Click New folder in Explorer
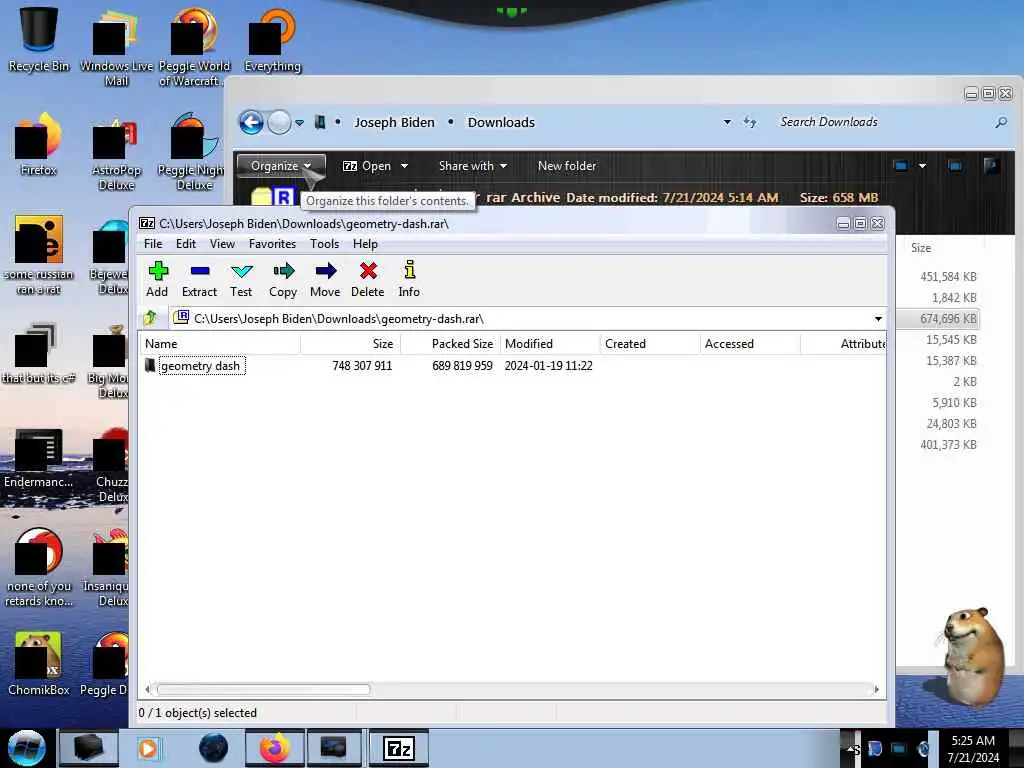This screenshot has height=768, width=1024. tap(567, 166)
